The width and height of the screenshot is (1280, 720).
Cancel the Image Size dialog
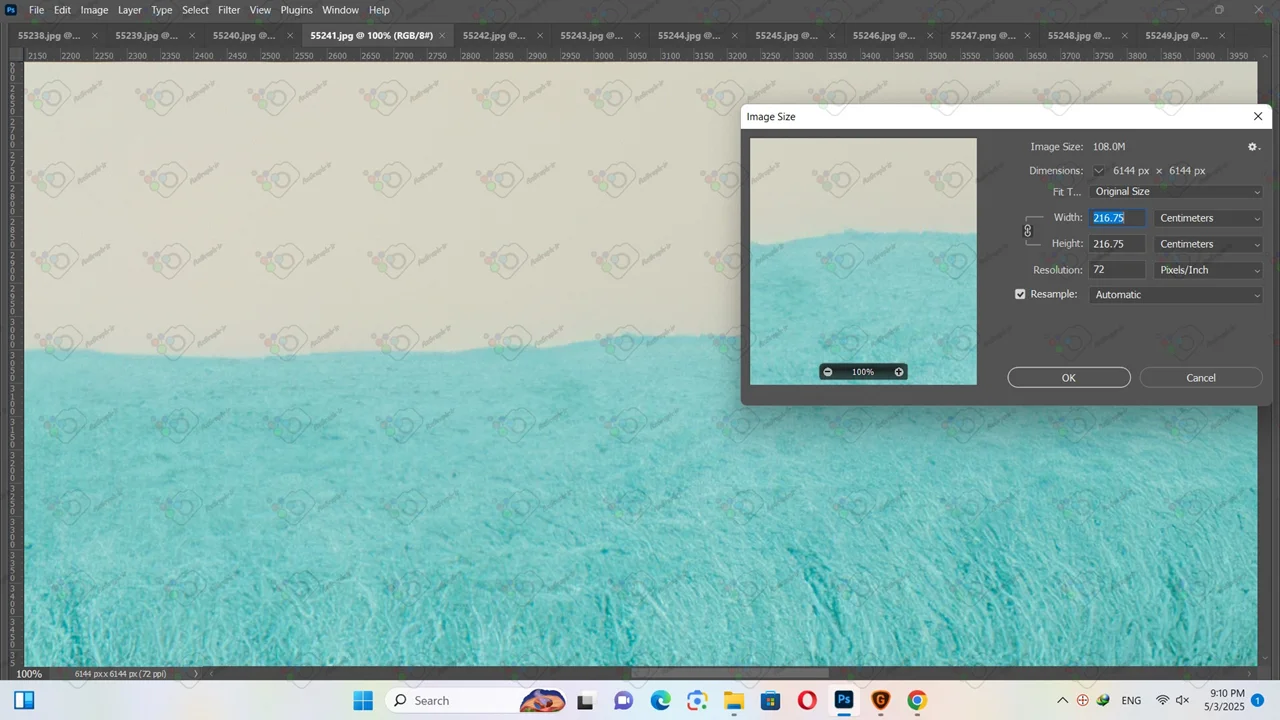(1200, 378)
